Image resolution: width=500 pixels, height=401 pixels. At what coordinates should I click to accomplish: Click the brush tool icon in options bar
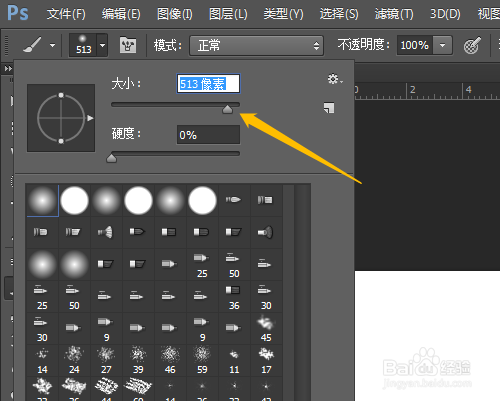32,45
